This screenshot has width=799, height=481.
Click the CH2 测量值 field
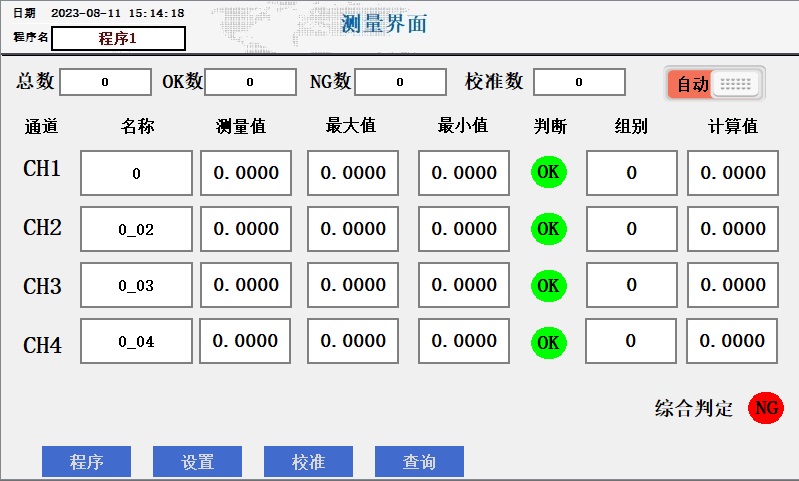[x=246, y=229]
